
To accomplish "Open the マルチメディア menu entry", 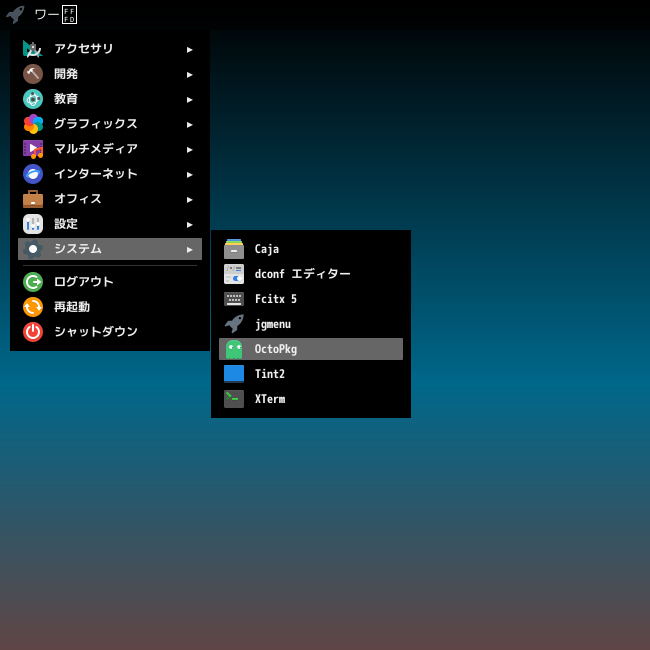I will coord(110,149).
